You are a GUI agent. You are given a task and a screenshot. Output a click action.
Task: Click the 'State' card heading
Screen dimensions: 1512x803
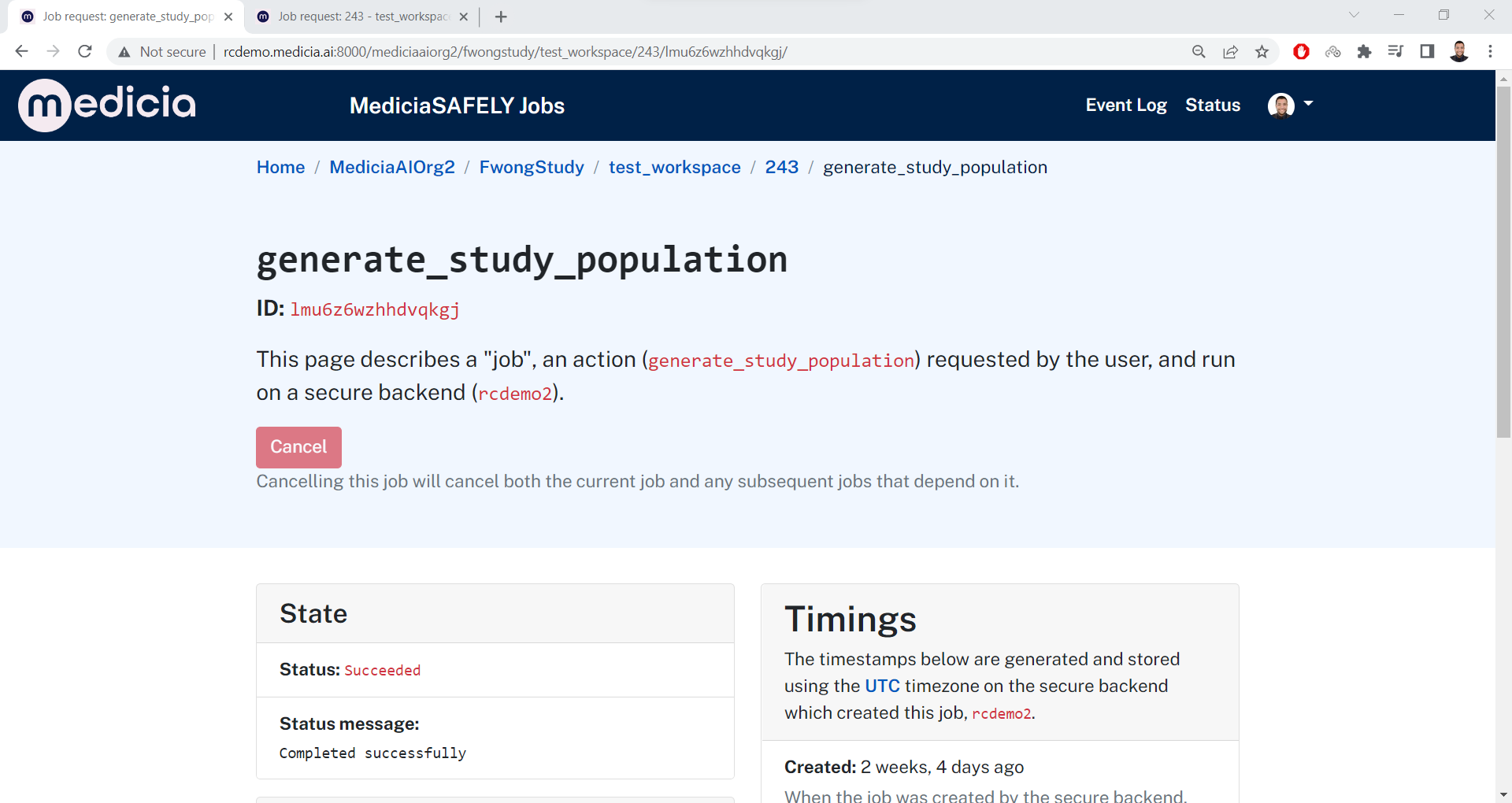313,613
